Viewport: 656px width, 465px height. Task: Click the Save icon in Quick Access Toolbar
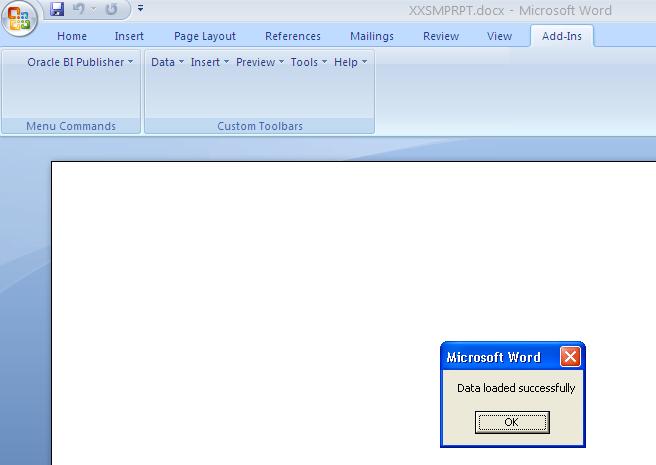pos(57,9)
